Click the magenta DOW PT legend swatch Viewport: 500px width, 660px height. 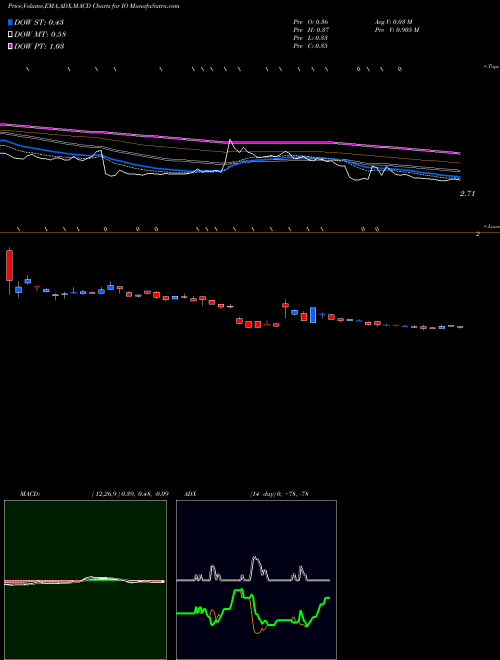click(10, 46)
